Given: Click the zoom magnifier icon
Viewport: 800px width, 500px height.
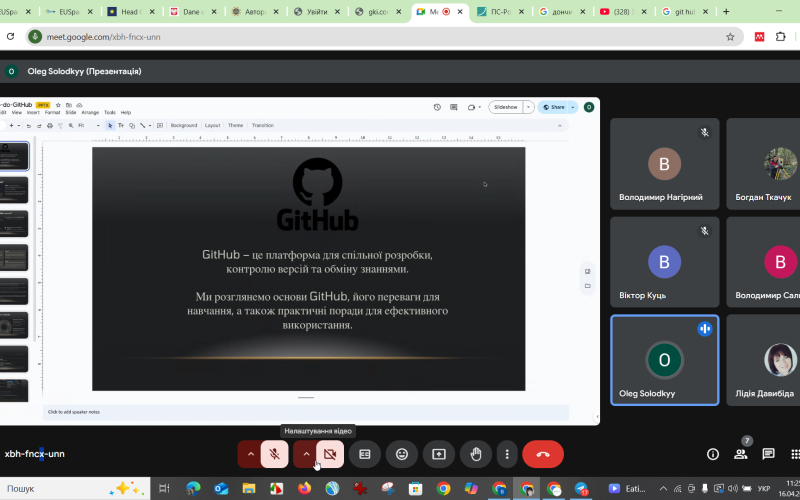Looking at the screenshot, I should coord(71,126).
